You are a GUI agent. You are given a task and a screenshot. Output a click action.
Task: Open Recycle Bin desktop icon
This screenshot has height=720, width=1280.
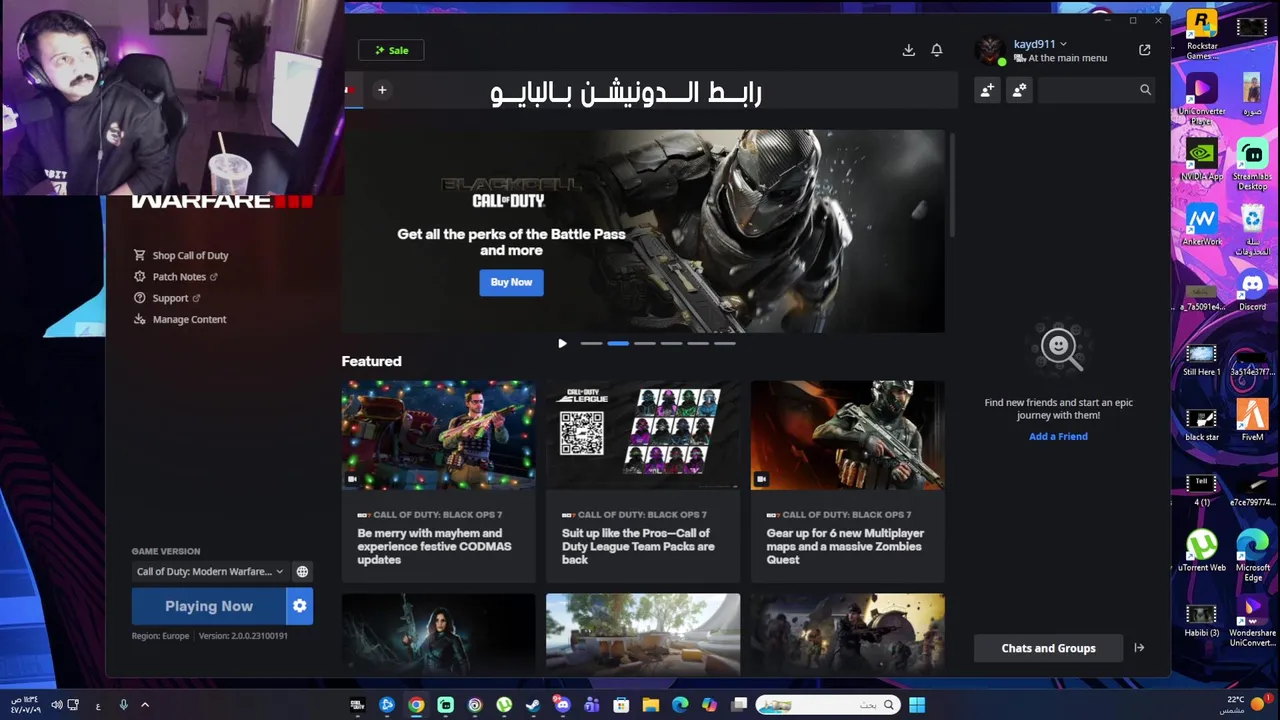(1252, 230)
